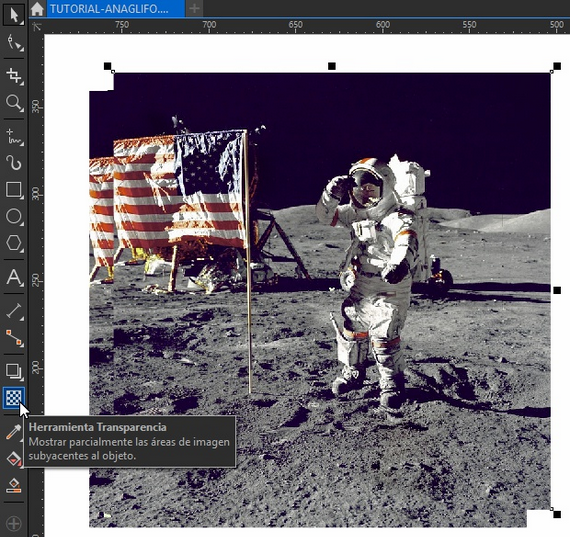Select the Zoom magnifier tool

(14, 103)
